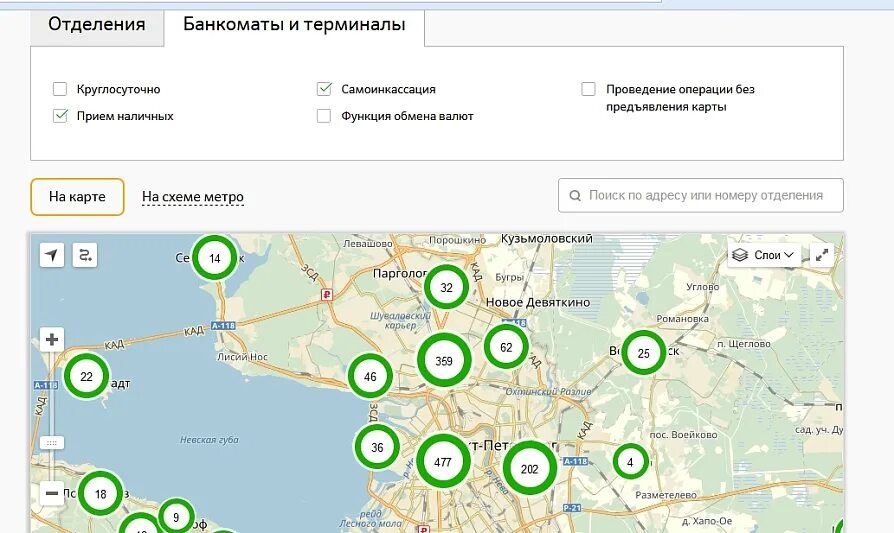Open the cluster marker with 14 ATMs
Screen dimensions: 894x533
click(214, 258)
